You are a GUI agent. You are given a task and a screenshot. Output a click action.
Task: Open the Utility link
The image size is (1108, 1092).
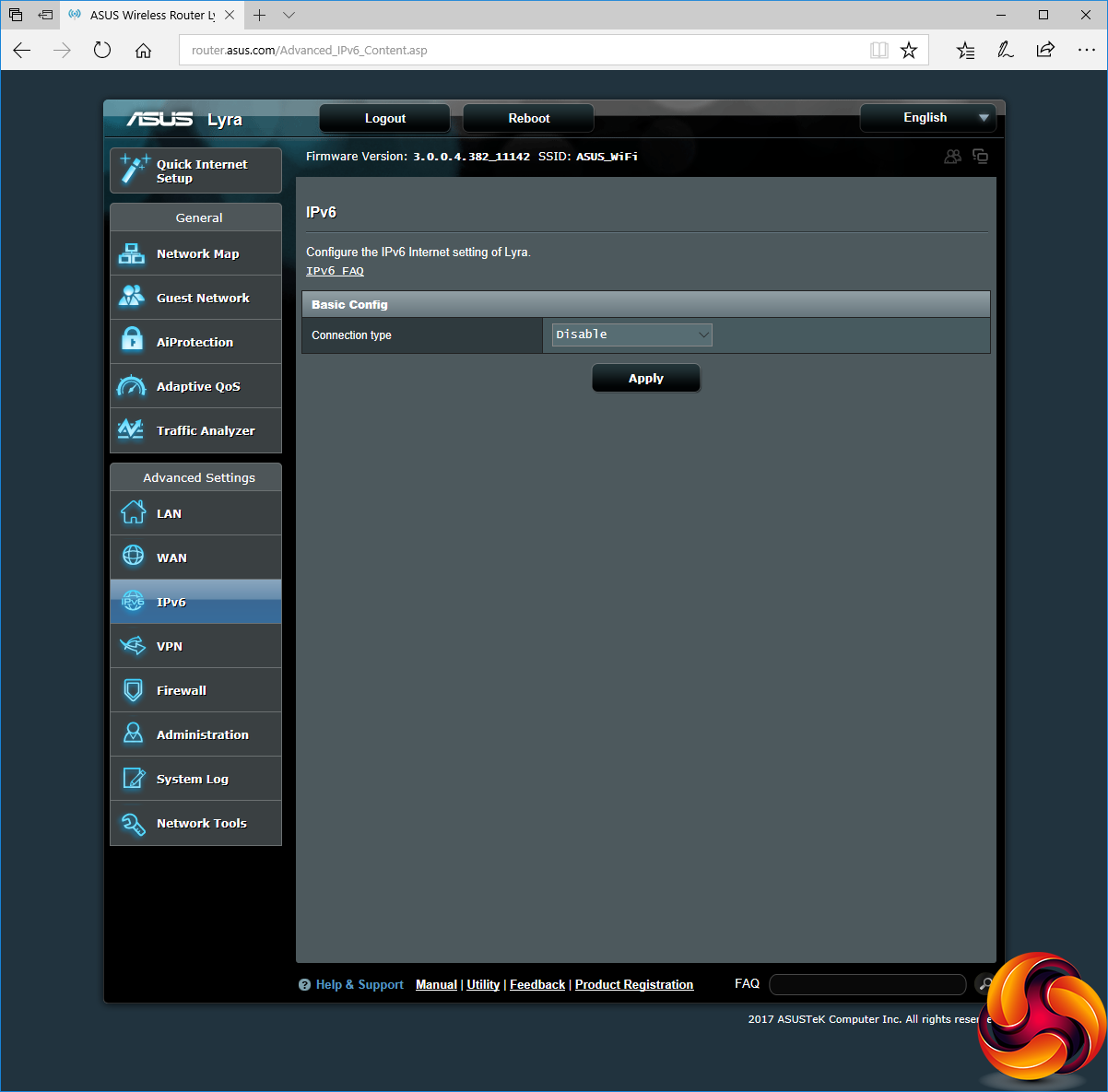click(x=483, y=985)
